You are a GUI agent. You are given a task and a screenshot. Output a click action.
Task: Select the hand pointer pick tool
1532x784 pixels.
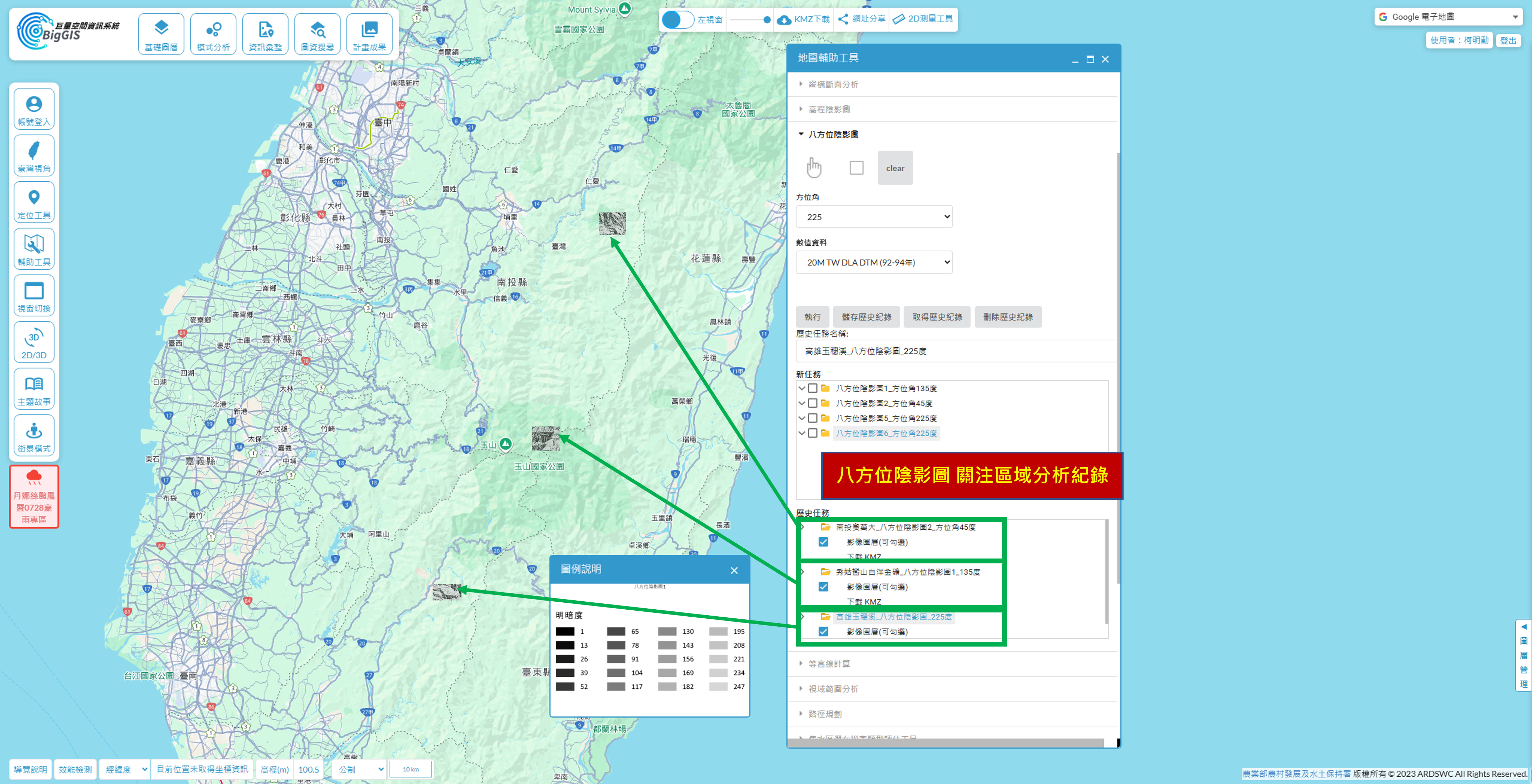[x=814, y=168]
